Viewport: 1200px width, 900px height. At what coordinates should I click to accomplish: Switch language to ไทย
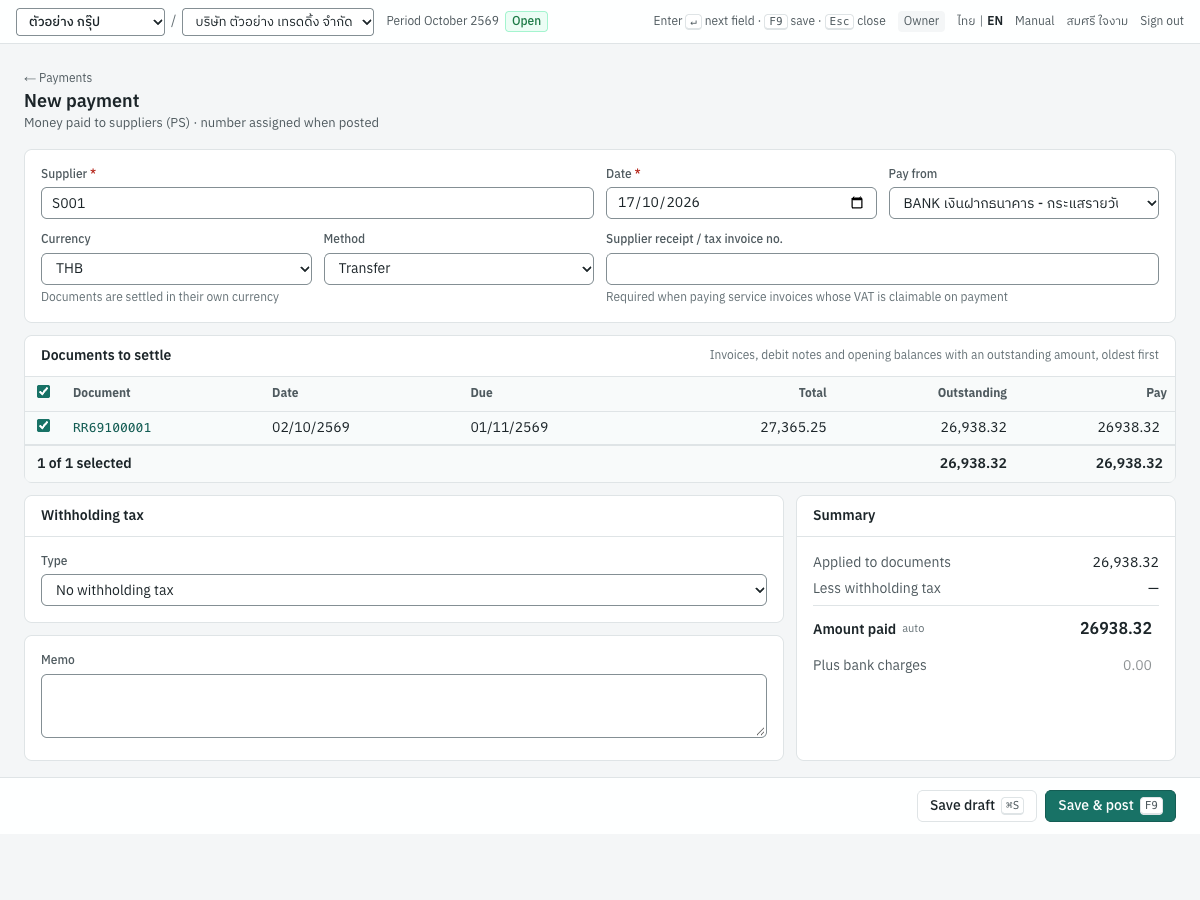pyautogui.click(x=966, y=21)
